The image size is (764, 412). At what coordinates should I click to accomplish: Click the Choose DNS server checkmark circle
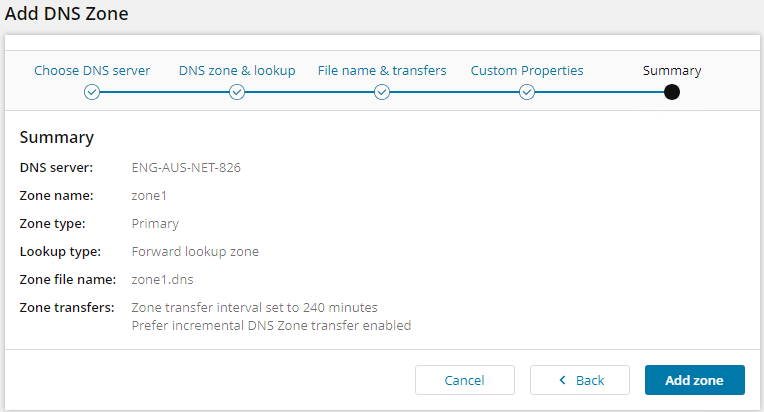[92, 92]
